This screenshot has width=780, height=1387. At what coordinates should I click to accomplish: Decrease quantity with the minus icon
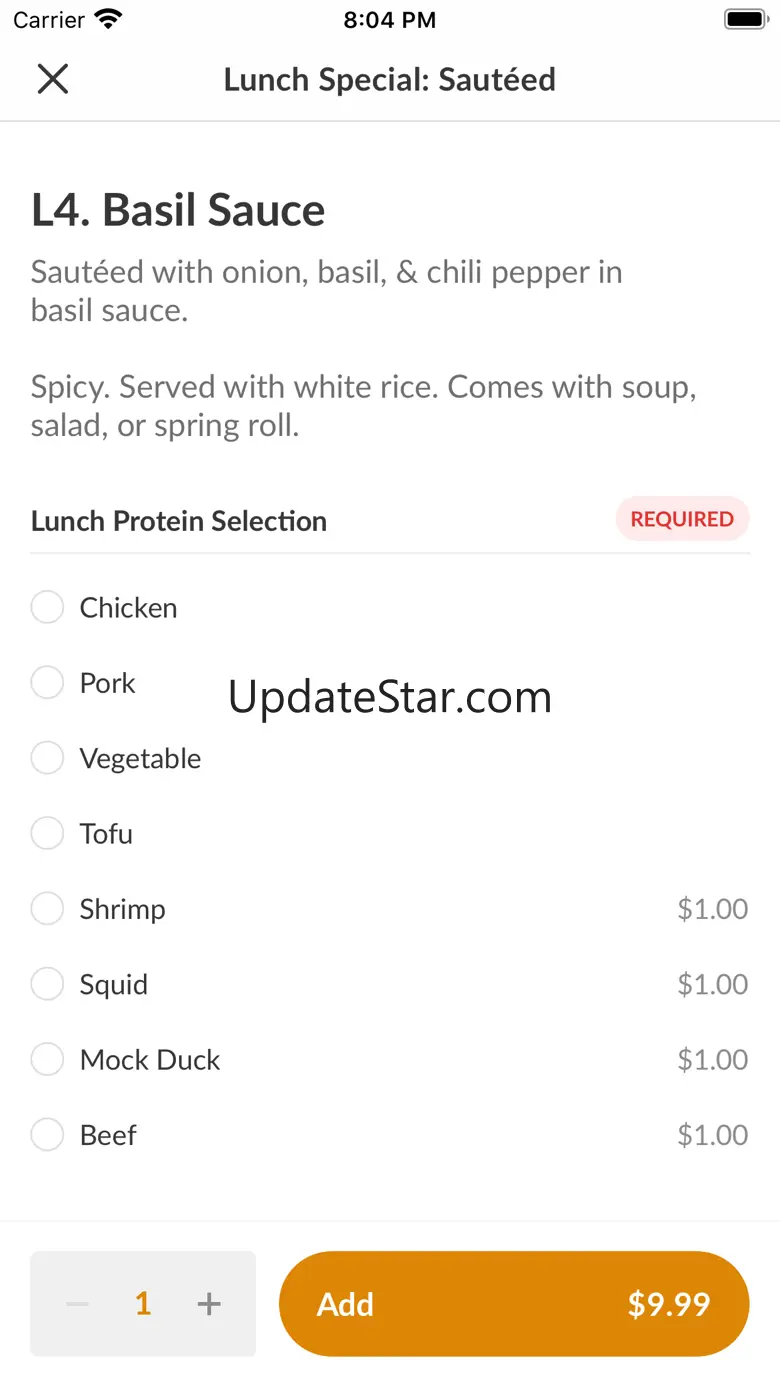click(x=77, y=1304)
